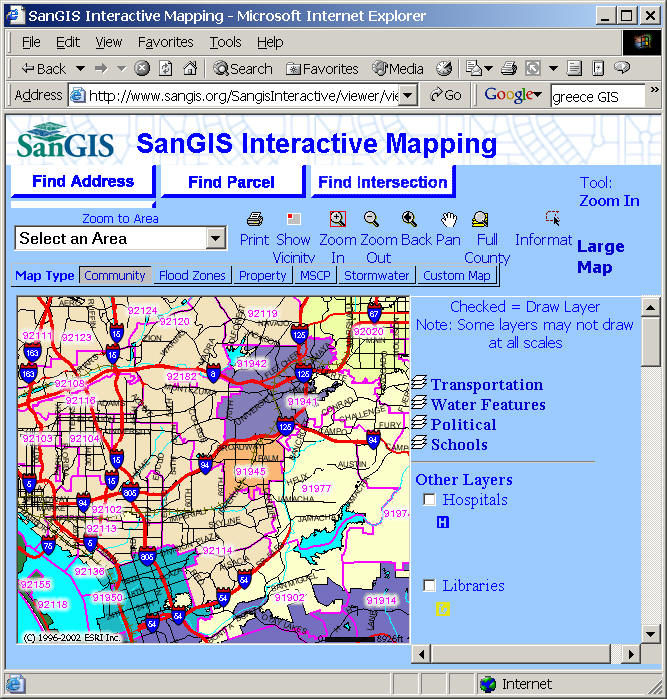Viewport: 667px width, 699px height.
Task: Click the browser Print toolbar icon
Action: coord(509,68)
